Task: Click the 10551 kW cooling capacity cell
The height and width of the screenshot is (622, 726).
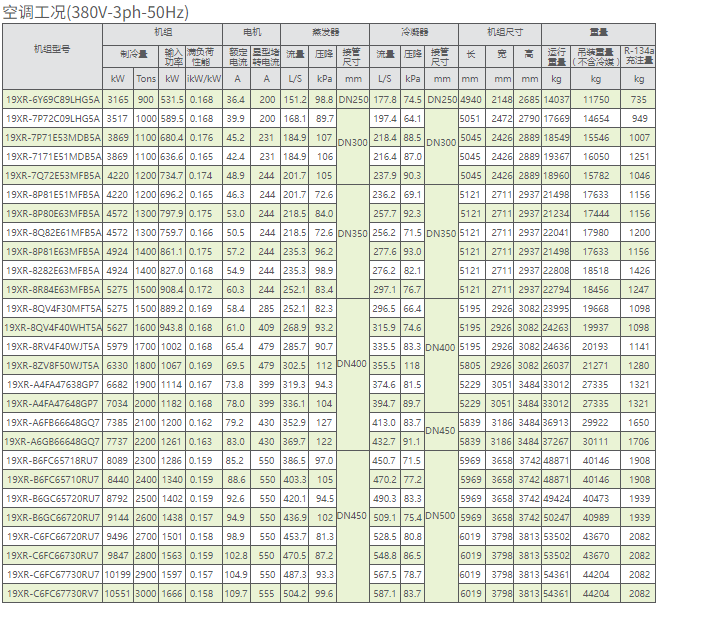Action: 118,593
